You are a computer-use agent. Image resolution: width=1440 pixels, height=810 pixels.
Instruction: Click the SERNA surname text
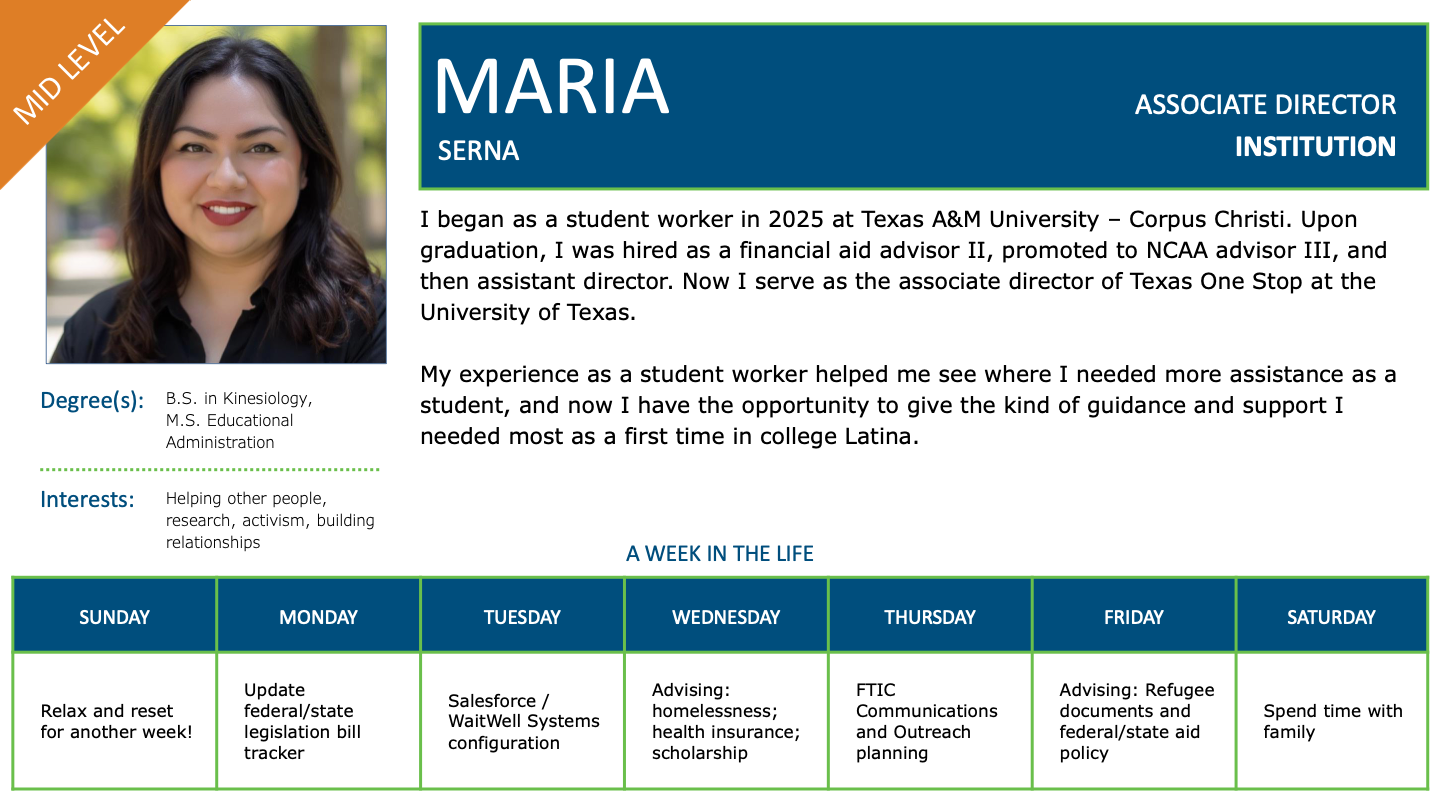pos(478,151)
